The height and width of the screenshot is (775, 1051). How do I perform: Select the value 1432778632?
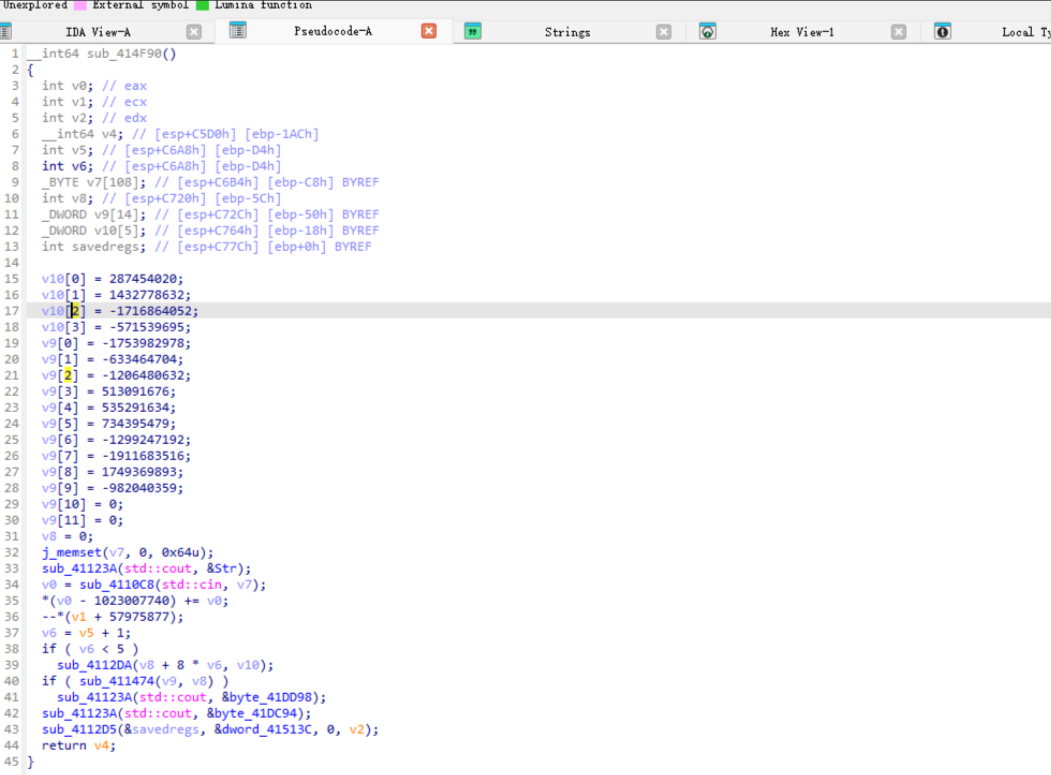coord(146,295)
